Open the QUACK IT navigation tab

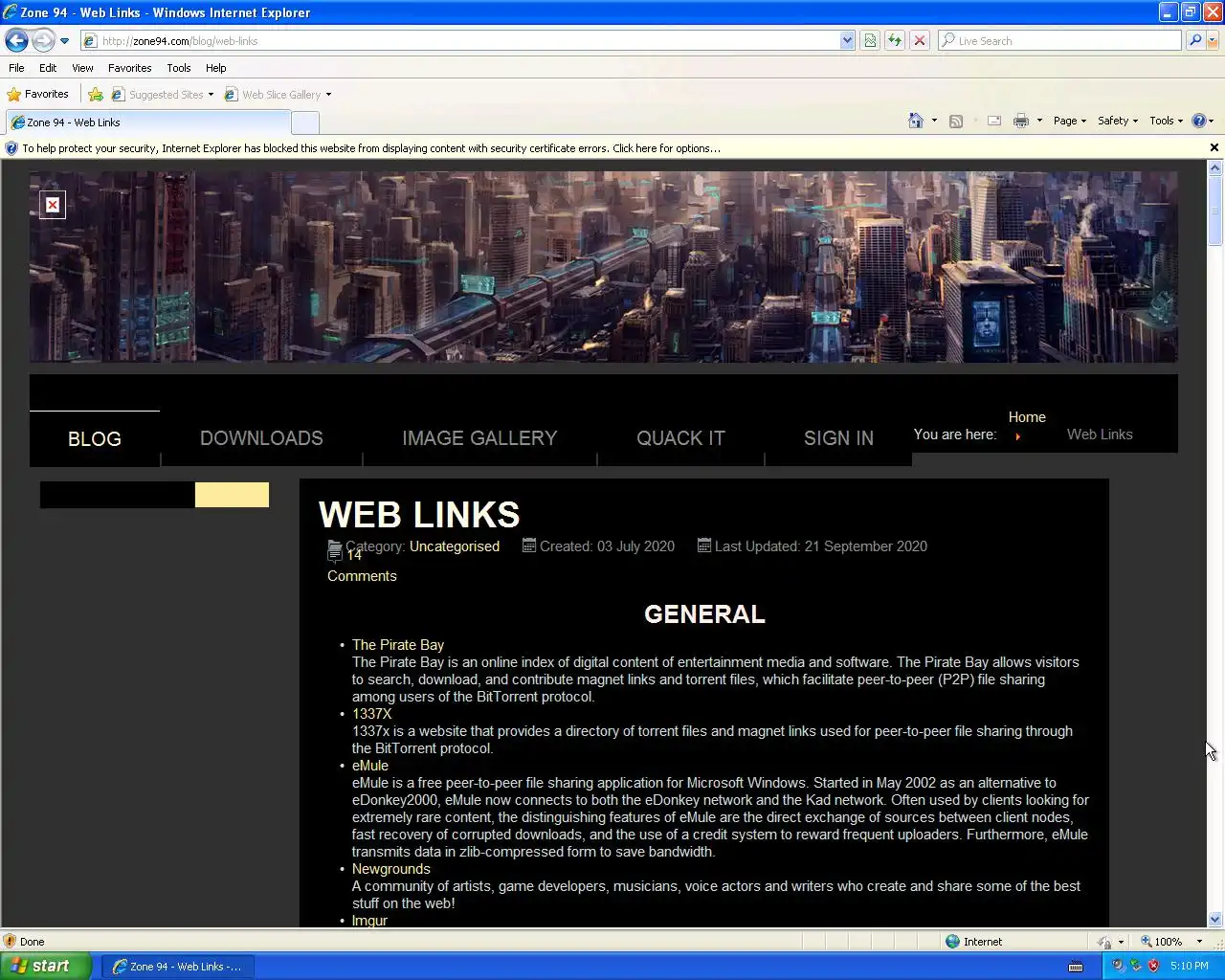[x=680, y=438]
